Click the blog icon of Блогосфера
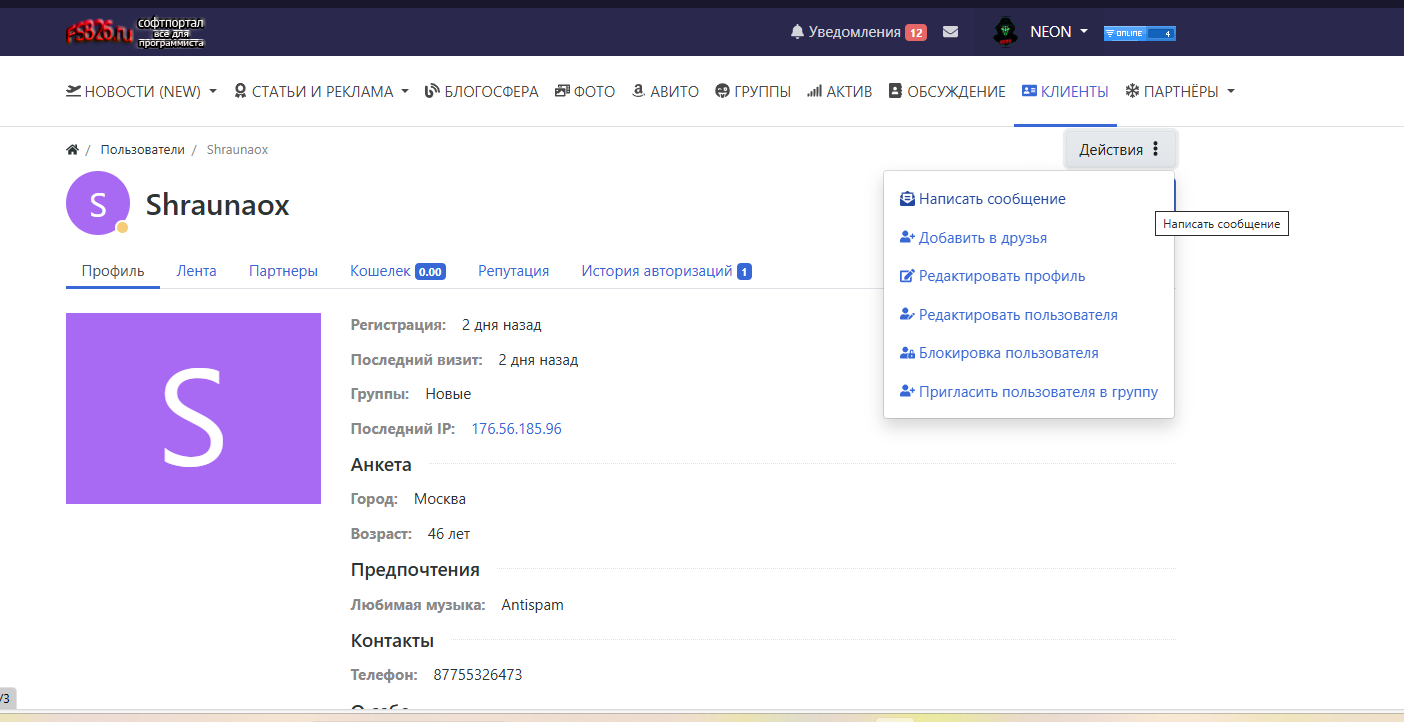This screenshot has height=722, width=1404. 432,91
